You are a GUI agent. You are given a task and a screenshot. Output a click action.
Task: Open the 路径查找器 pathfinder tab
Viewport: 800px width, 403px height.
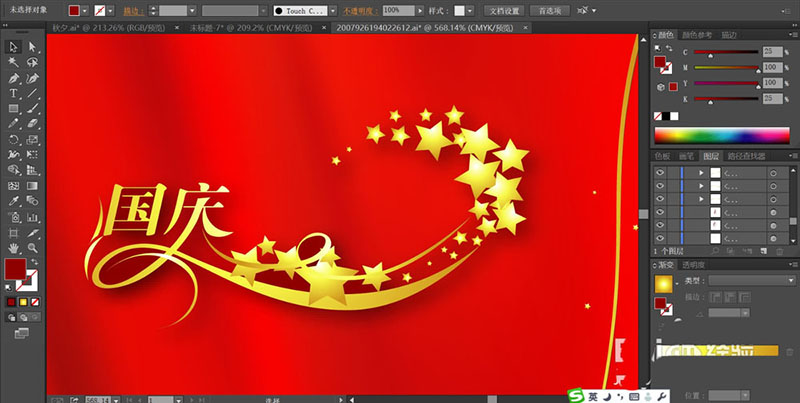tap(746, 156)
